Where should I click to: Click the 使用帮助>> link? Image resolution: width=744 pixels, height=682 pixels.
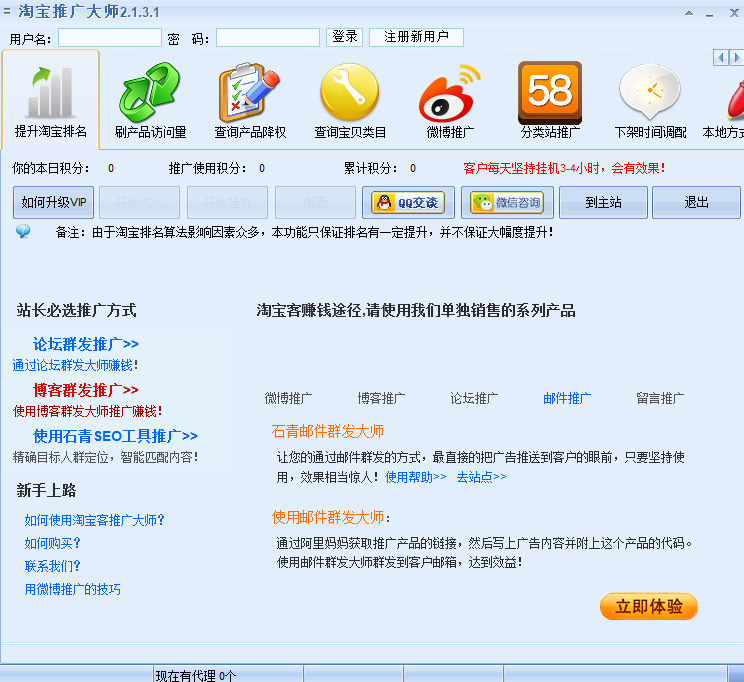pyautogui.click(x=416, y=477)
